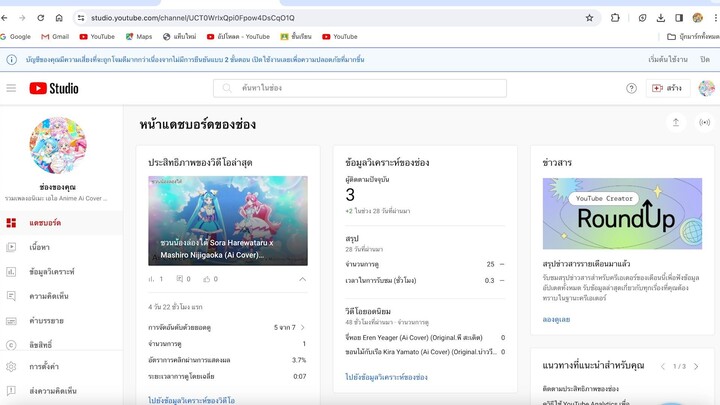Select ความคิดเห็น in the sidebar
This screenshot has height=405, width=720.
(x=62, y=296)
